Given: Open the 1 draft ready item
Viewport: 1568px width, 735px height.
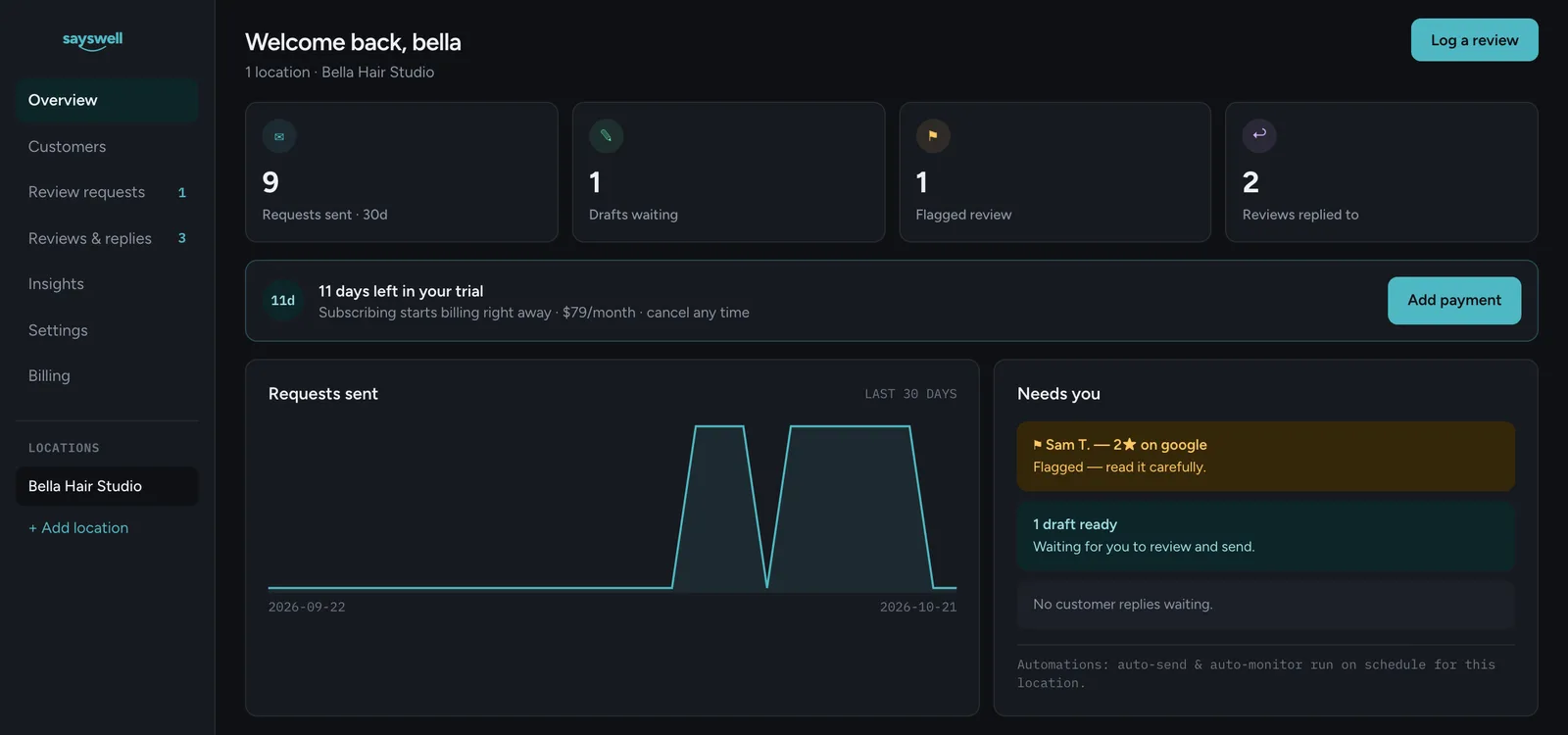Looking at the screenshot, I should (1266, 535).
